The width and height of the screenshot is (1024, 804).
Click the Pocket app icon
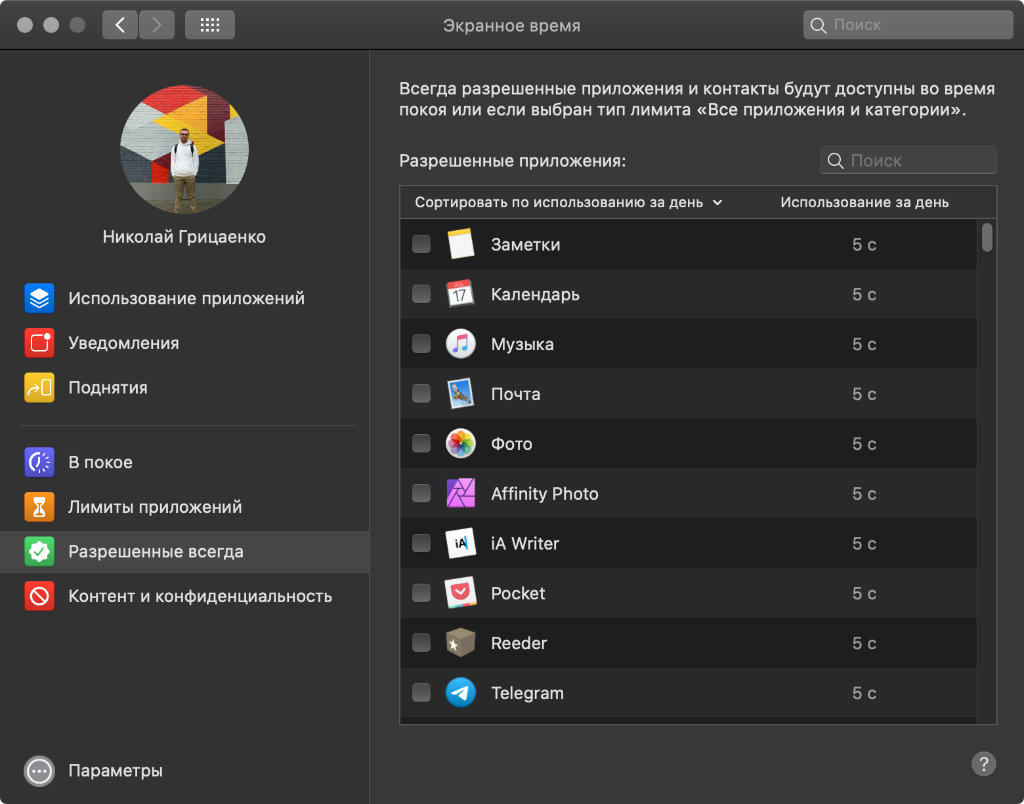point(460,593)
